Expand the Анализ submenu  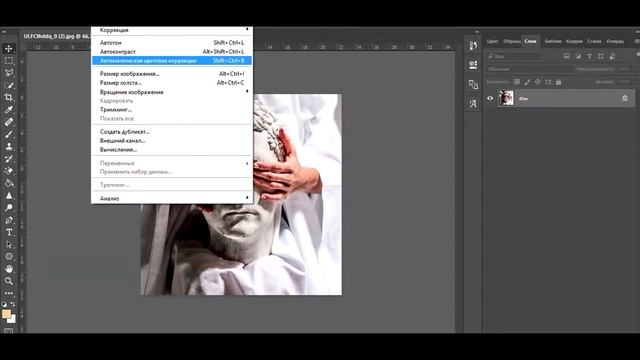tap(172, 198)
